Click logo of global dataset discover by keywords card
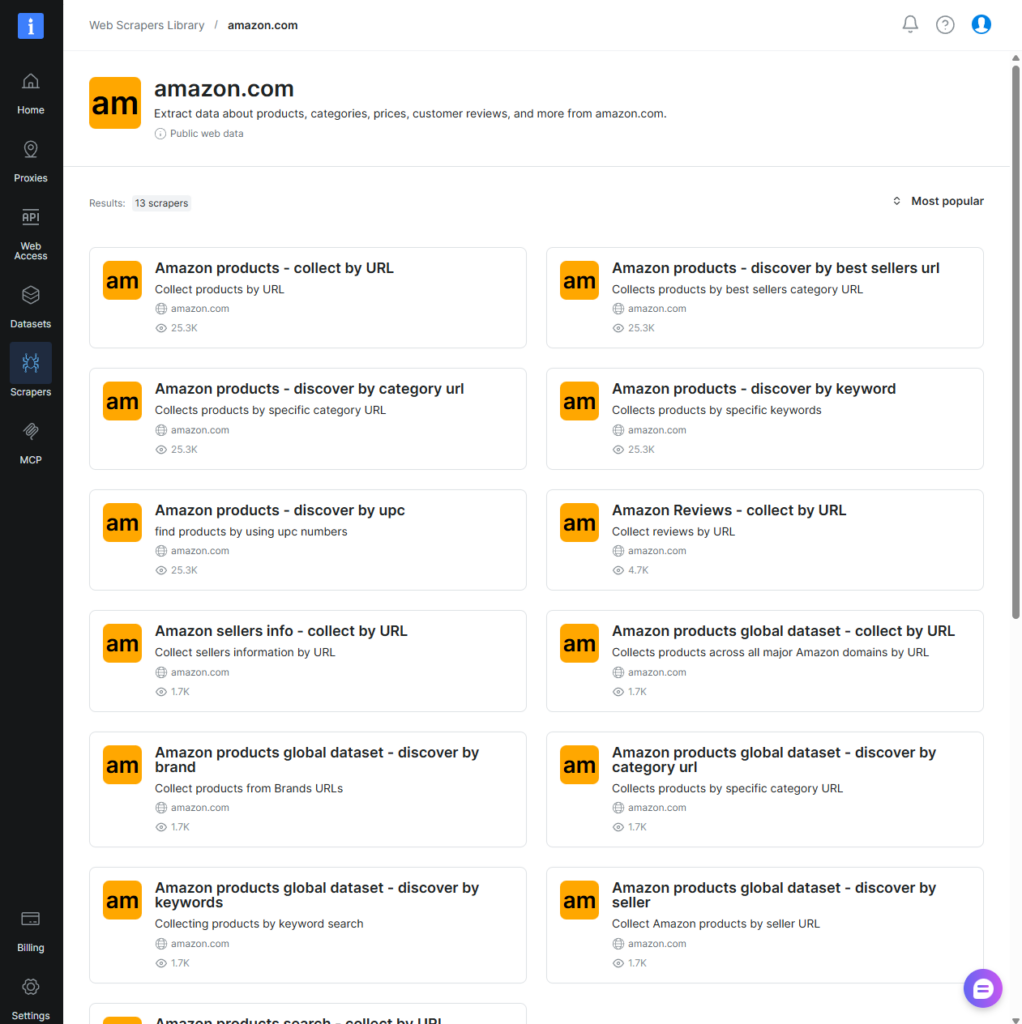This screenshot has height=1024, width=1022. (122, 900)
